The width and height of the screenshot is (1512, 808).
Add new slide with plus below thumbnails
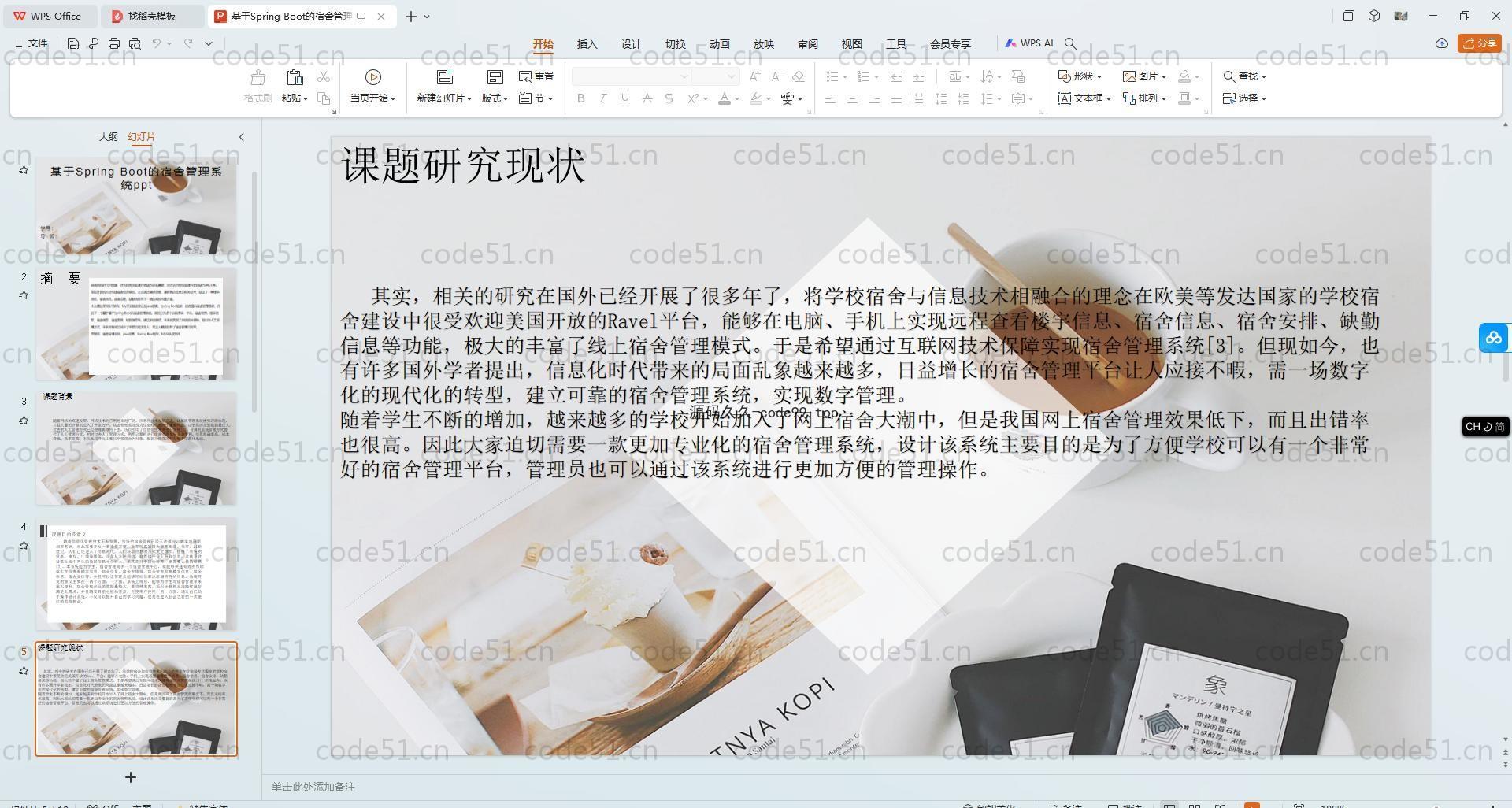click(x=131, y=777)
